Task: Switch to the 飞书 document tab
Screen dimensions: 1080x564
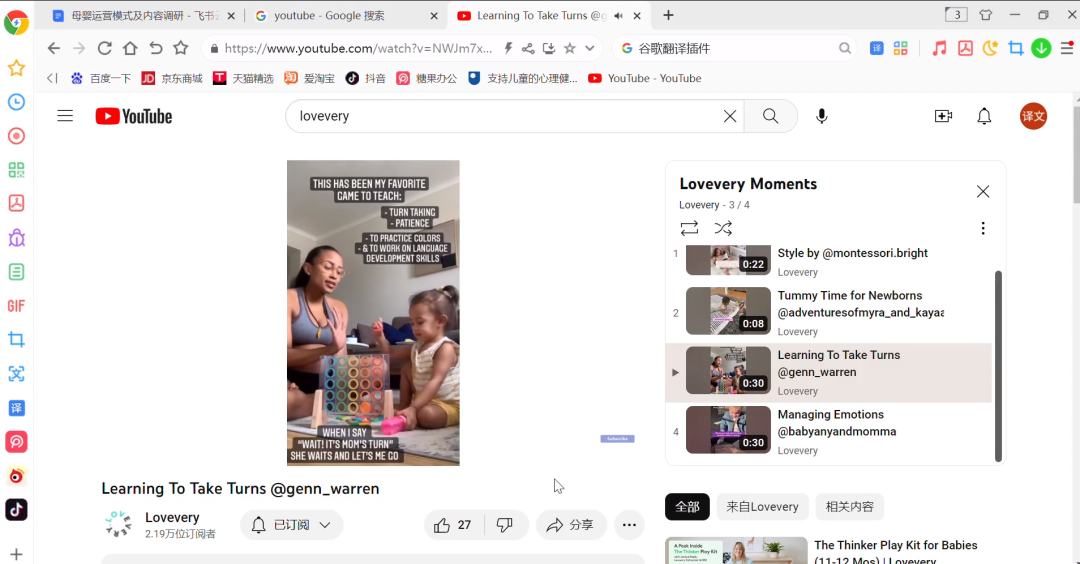Action: [143, 15]
